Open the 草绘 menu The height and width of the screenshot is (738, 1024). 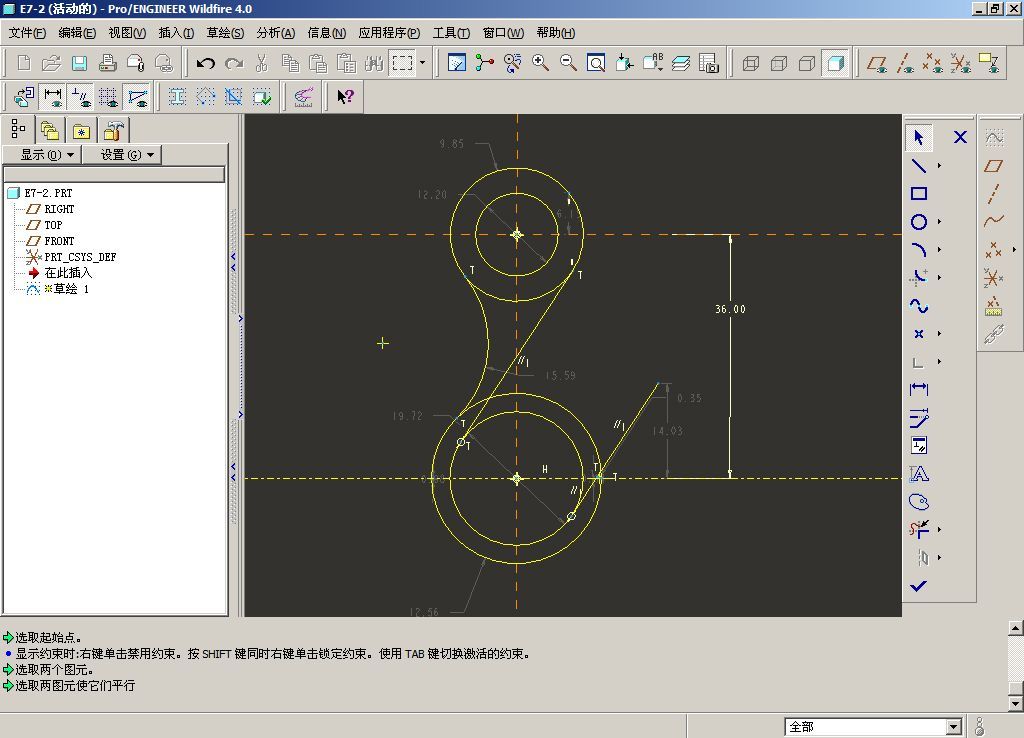(x=225, y=33)
